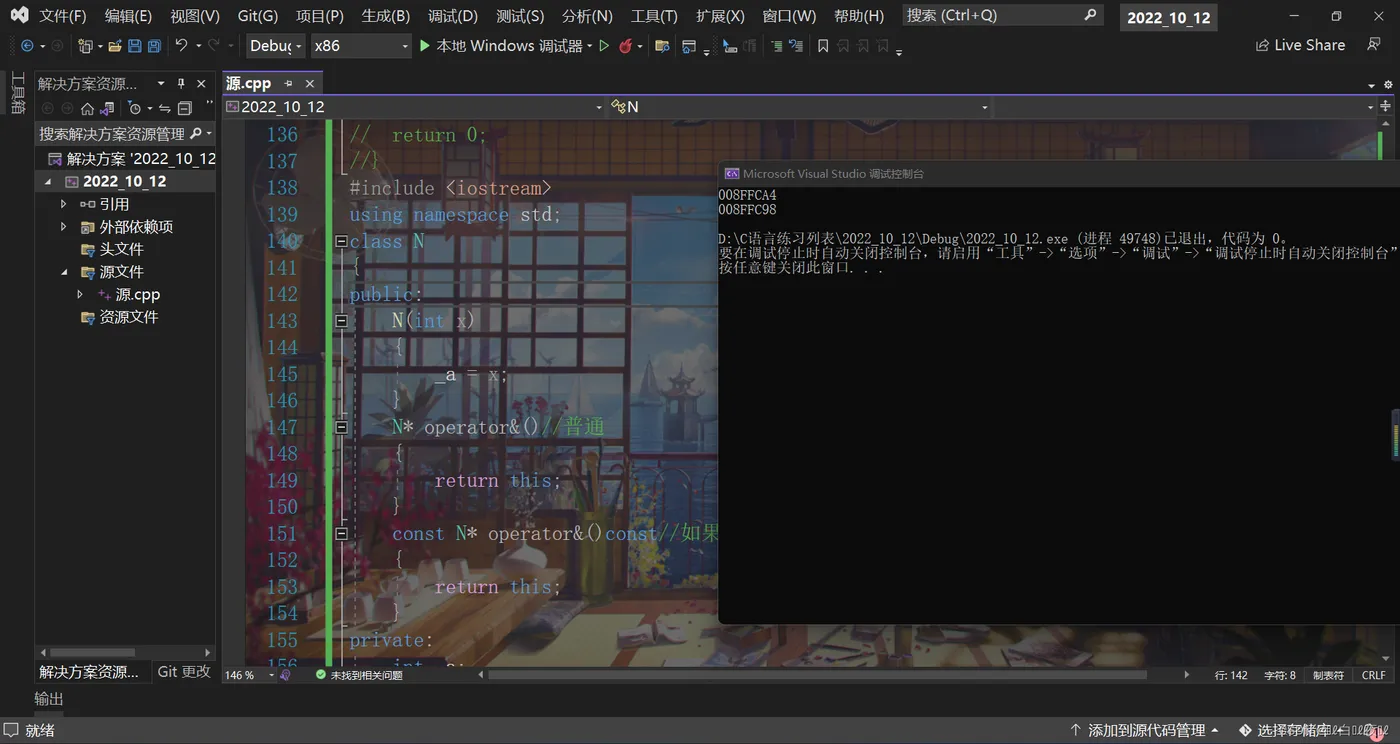Collapse the 源文件 folder node

point(64,272)
